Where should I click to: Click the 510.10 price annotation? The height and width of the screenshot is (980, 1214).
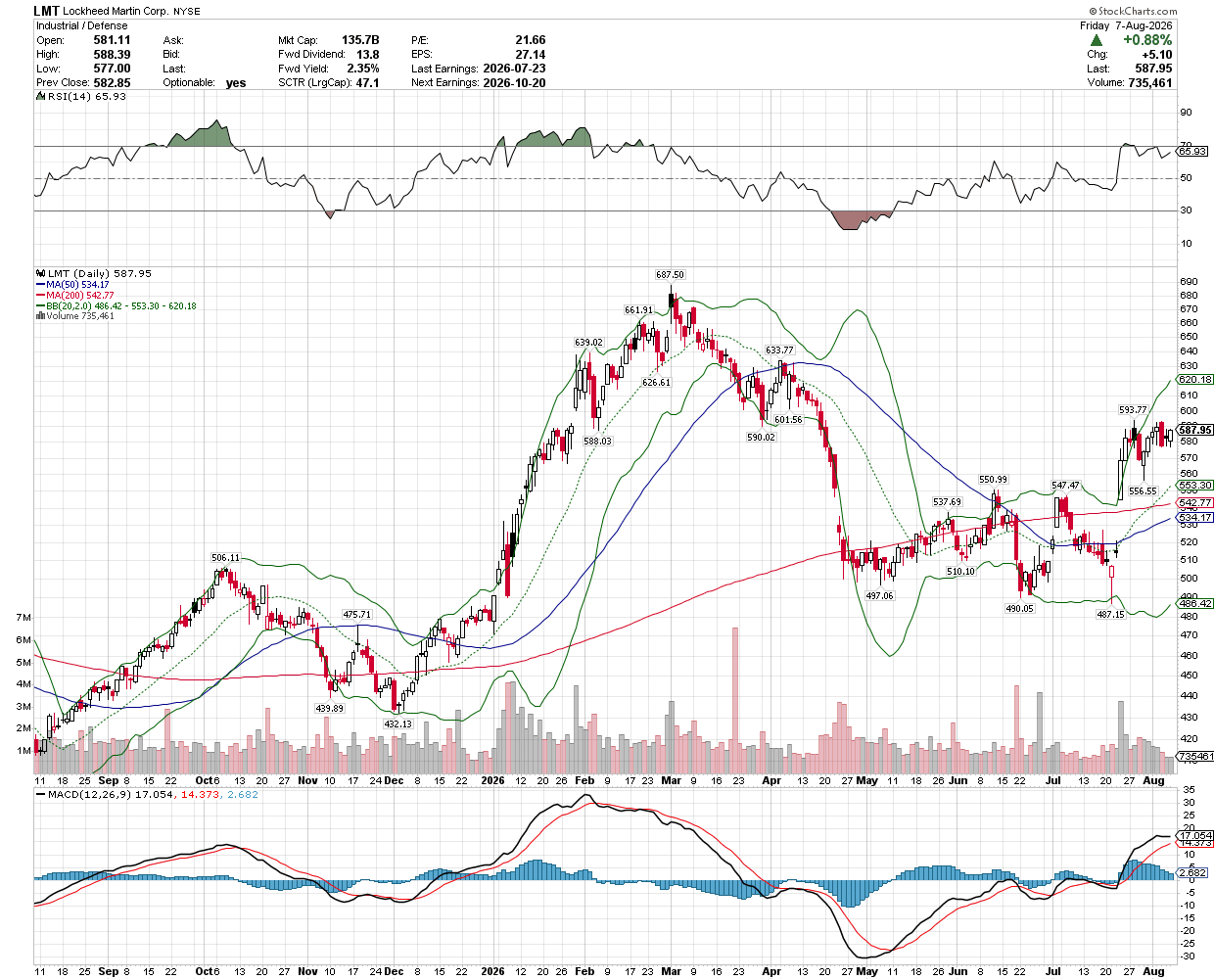pos(960,572)
